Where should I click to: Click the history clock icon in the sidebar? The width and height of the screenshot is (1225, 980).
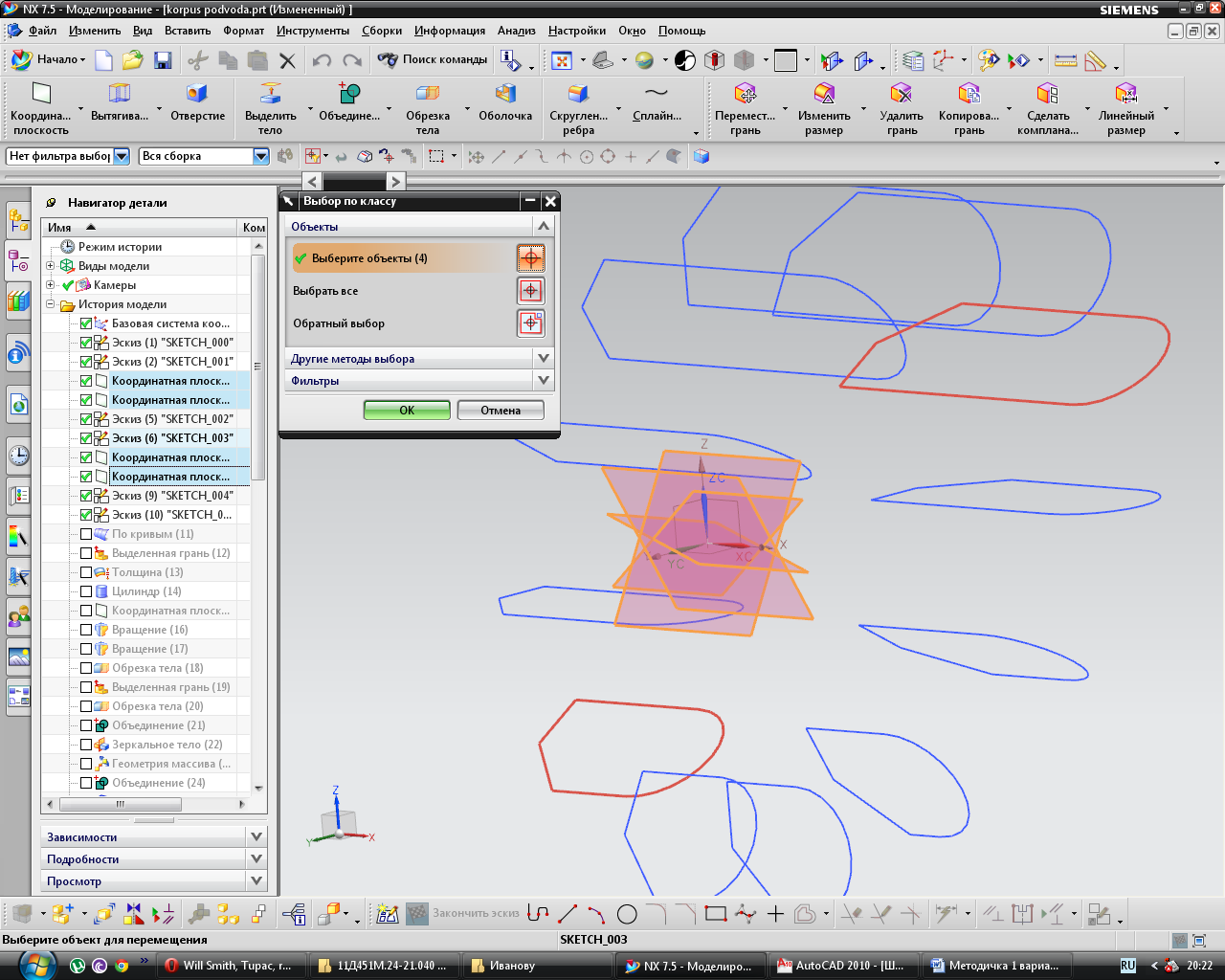tap(18, 455)
